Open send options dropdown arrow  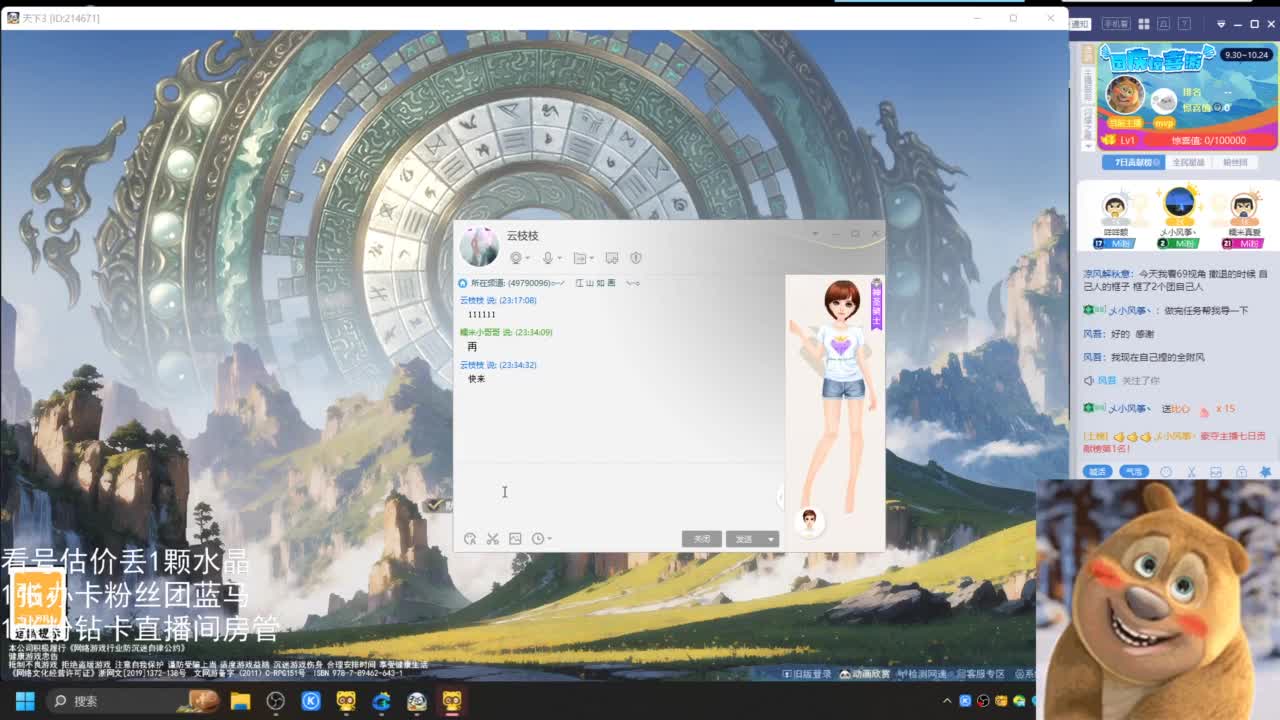771,539
